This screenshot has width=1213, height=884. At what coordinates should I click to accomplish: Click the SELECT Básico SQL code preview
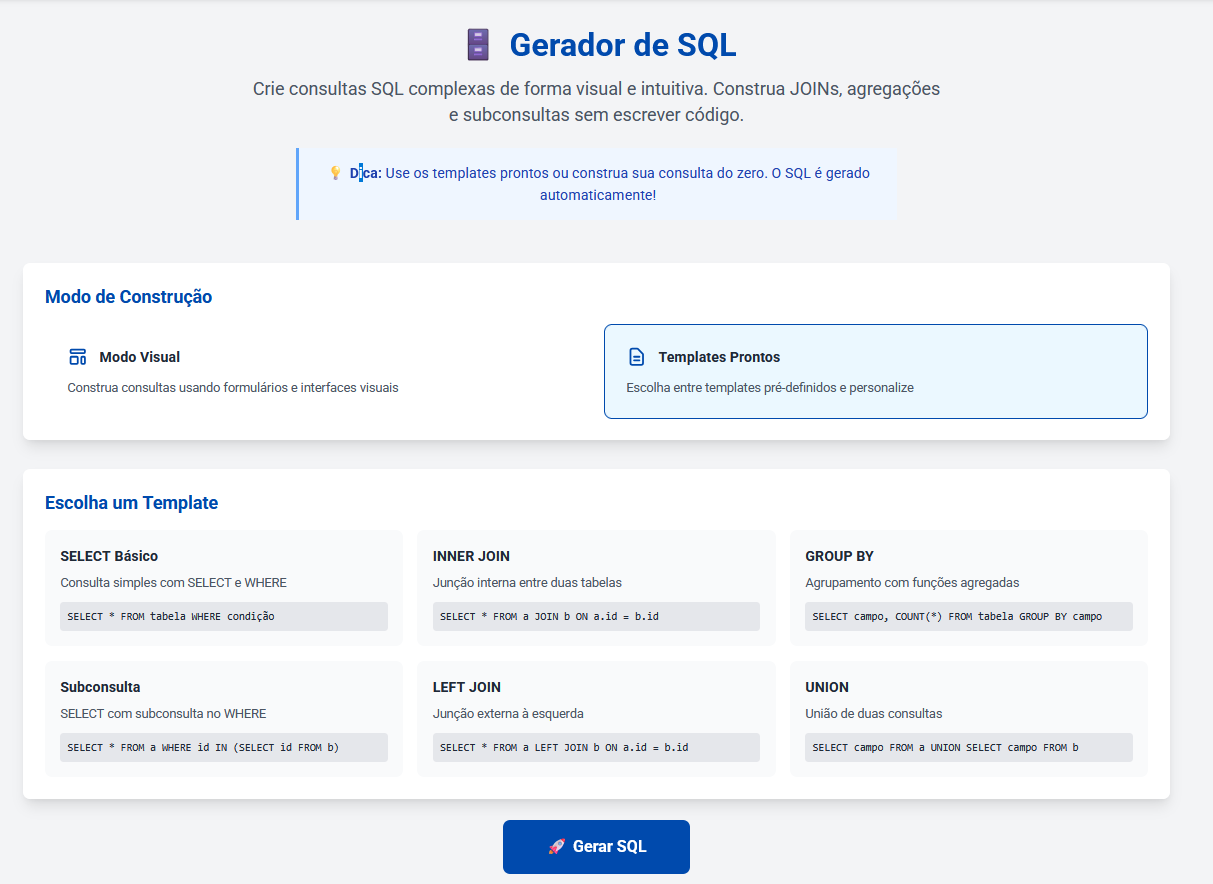[223, 616]
